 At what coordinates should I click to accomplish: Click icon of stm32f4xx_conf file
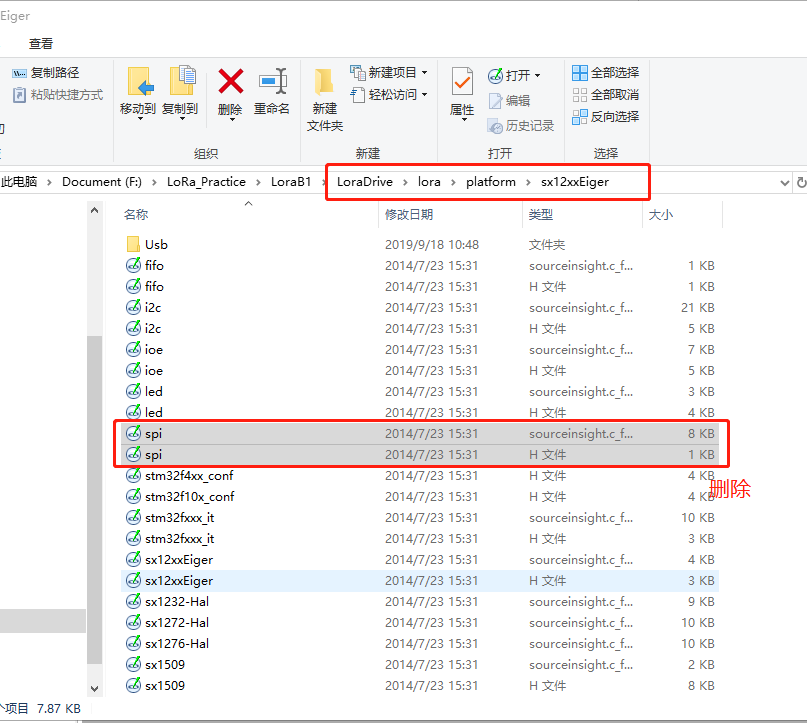[133, 475]
